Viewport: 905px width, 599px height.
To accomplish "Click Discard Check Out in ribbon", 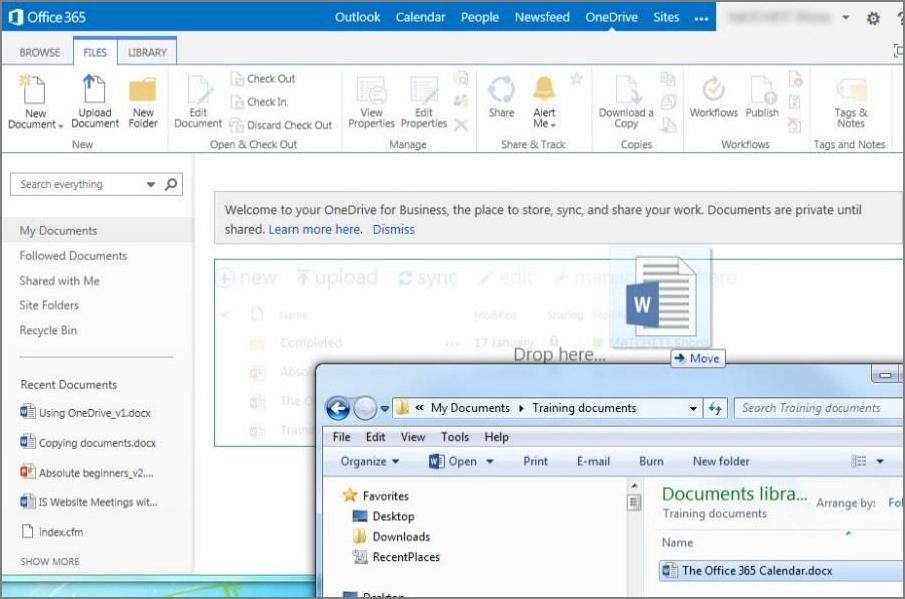I will click(x=281, y=125).
